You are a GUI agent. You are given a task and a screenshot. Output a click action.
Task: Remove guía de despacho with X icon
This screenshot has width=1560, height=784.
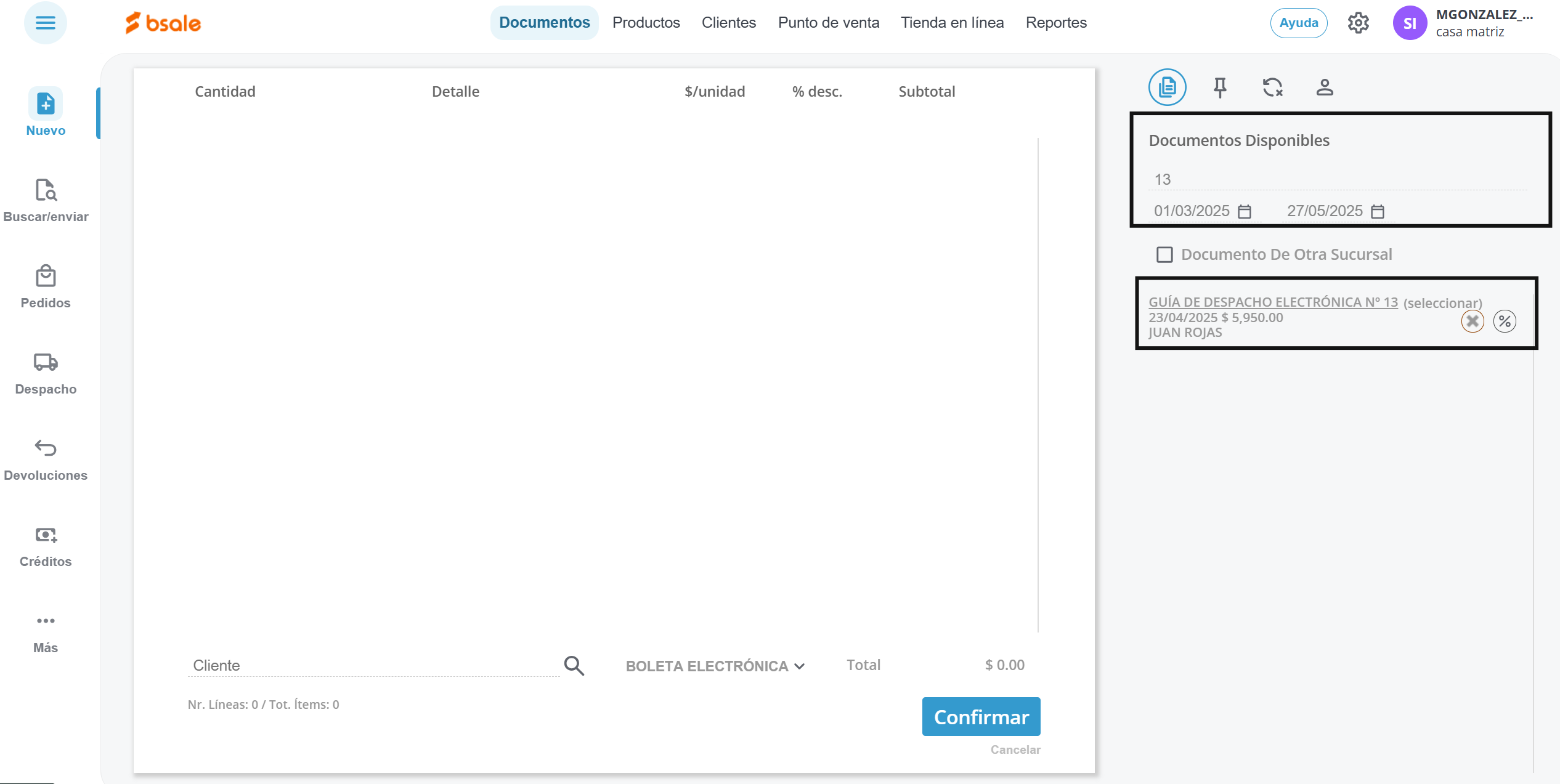coord(1473,321)
